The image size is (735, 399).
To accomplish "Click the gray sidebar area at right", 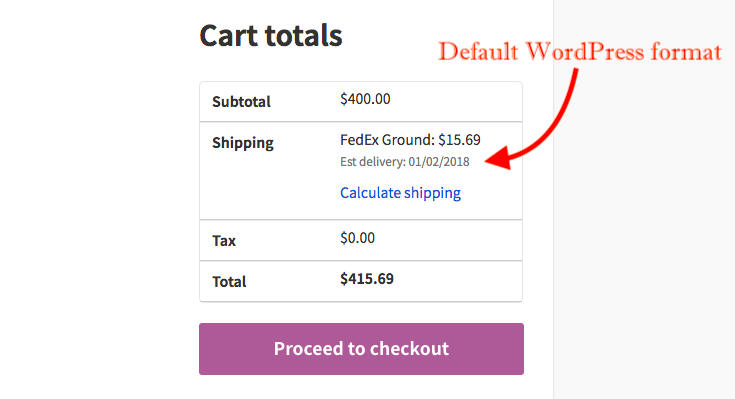I will point(644,234).
